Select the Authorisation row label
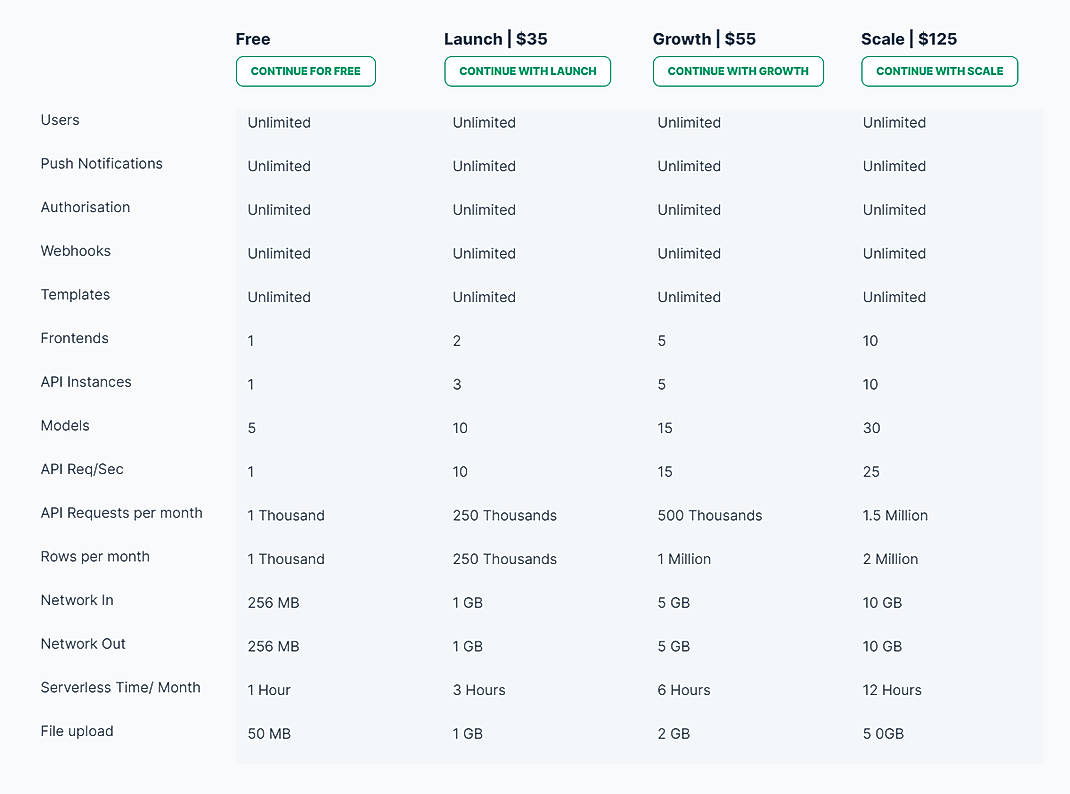This screenshot has width=1070, height=794. [85, 207]
